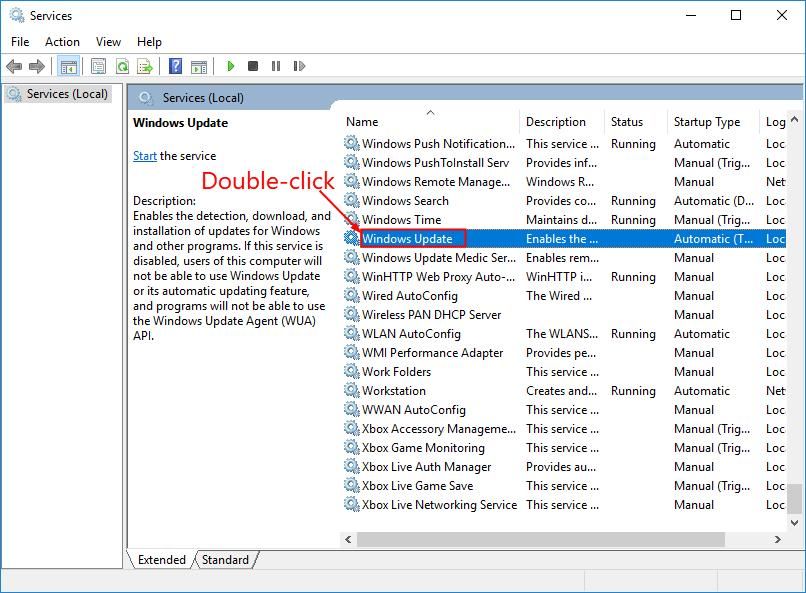Click the Export List toolbar icon

tap(145, 66)
